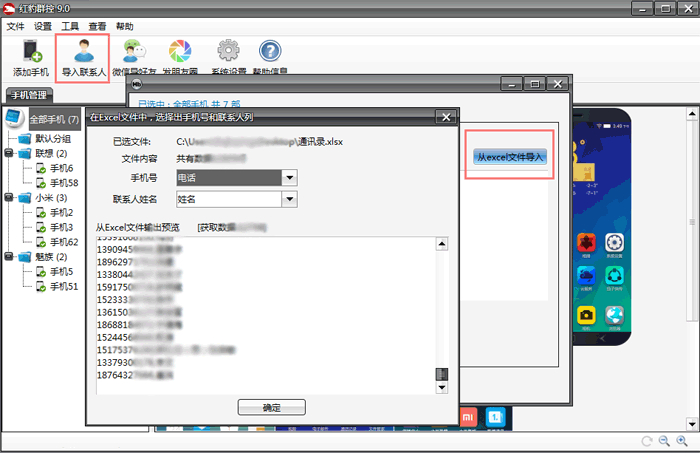
Task: Close the Excel column selection dialog
Action: click(x=446, y=117)
